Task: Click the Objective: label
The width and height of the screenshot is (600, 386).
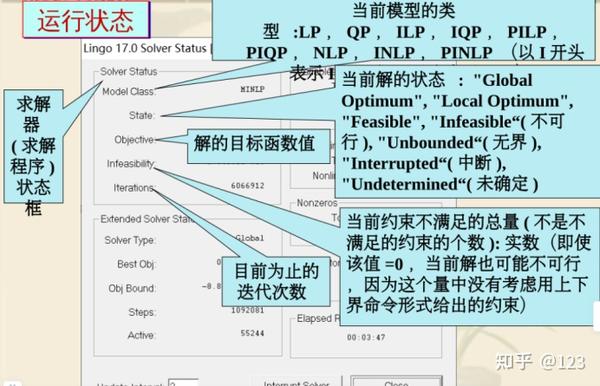Action: [135, 140]
